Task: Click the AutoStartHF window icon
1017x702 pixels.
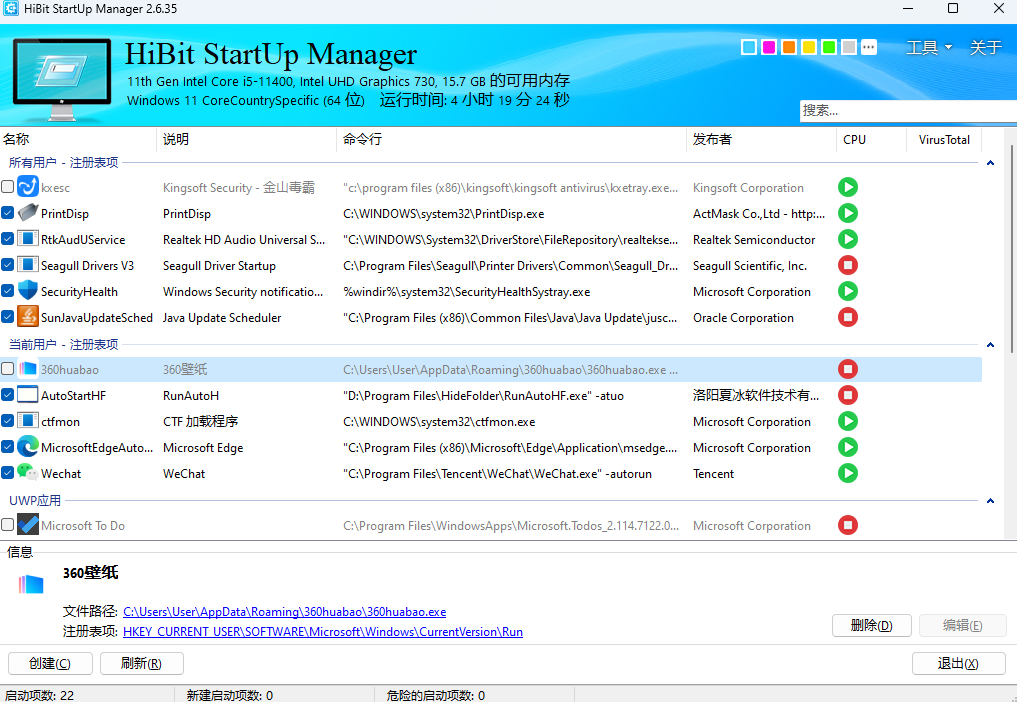Action: coord(28,395)
